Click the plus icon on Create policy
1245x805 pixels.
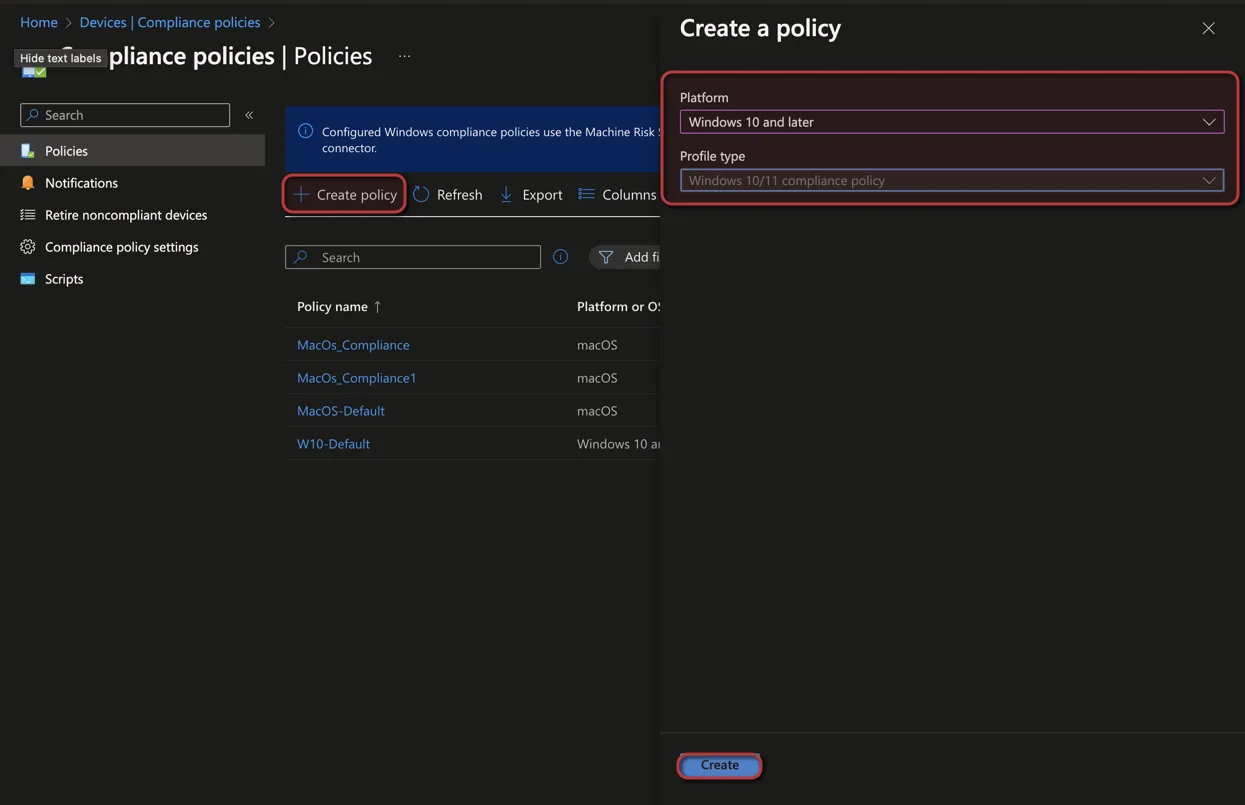pos(301,194)
